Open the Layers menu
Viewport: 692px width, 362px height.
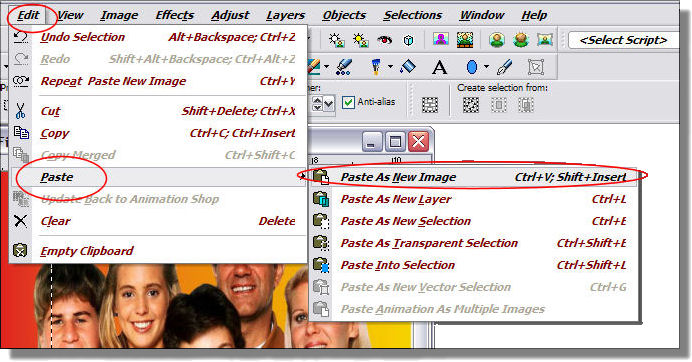pyautogui.click(x=285, y=15)
